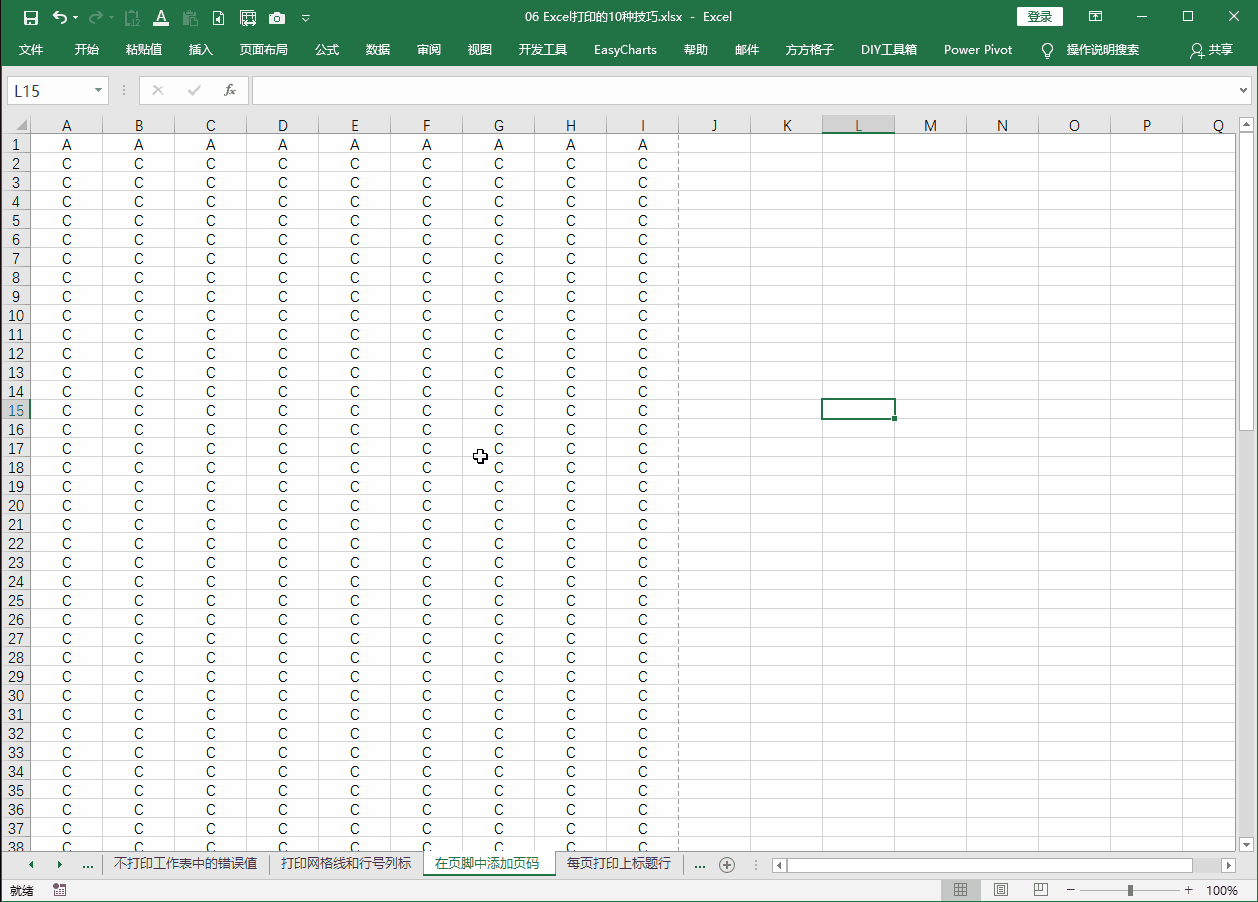Click the vertical scrollbar down arrow

click(1246, 844)
